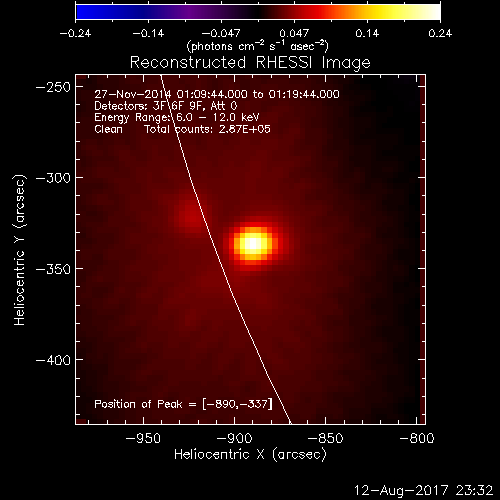This screenshot has height=500, width=500.
Task: Click the -900 X axis tick label
Action: point(235,438)
